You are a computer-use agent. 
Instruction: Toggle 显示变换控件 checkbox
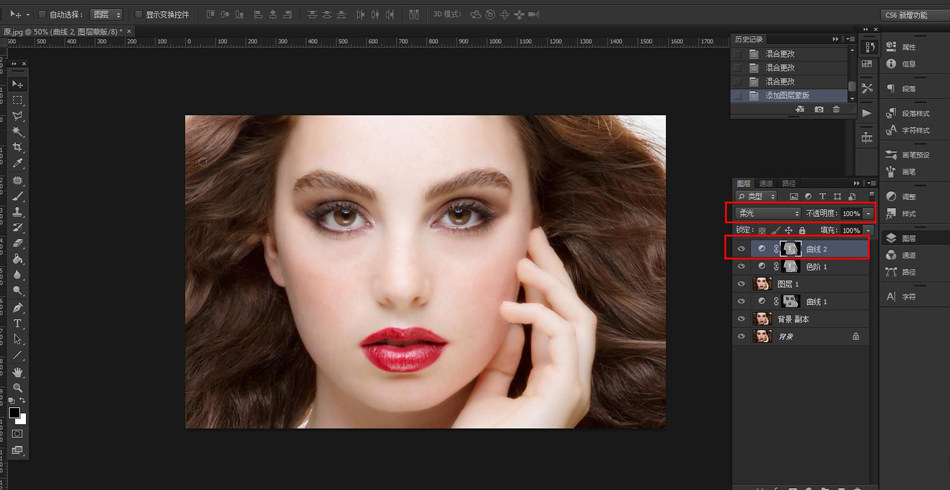pyautogui.click(x=138, y=14)
